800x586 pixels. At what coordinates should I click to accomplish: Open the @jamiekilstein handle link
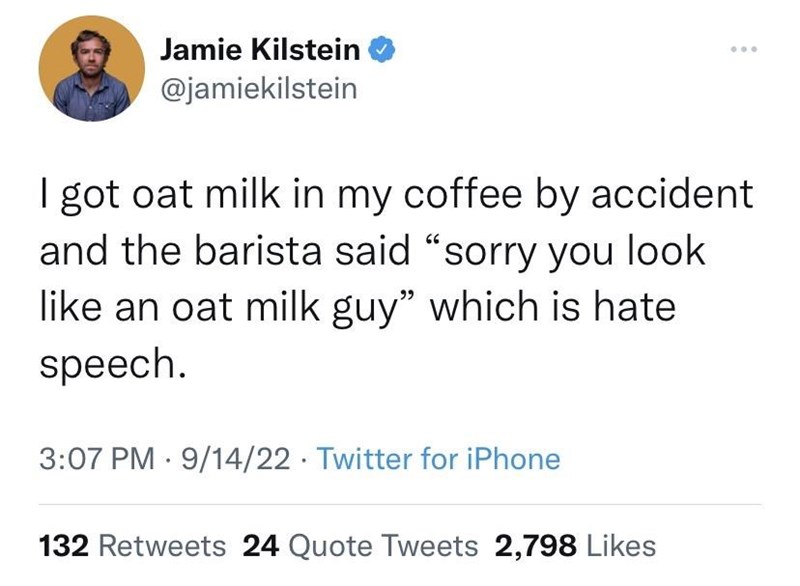[x=256, y=89]
